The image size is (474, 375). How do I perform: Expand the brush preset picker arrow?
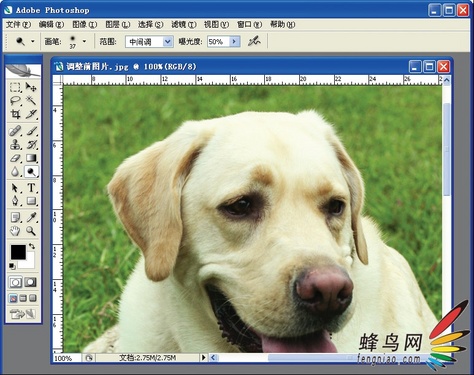coord(84,41)
